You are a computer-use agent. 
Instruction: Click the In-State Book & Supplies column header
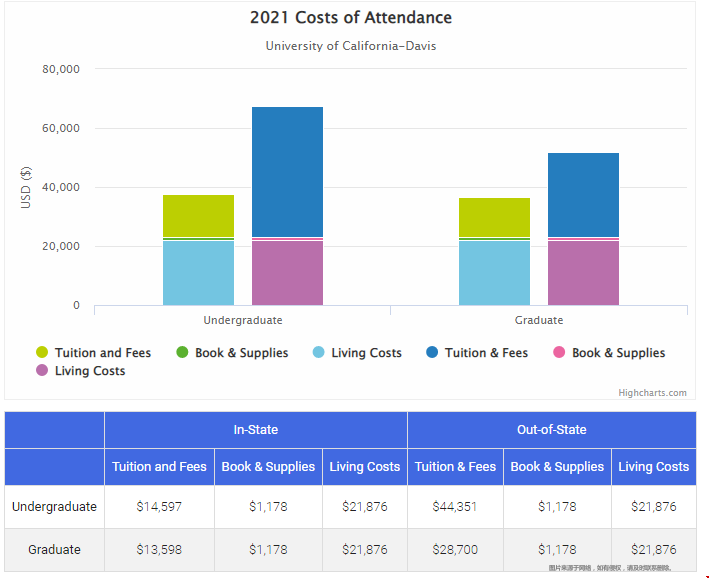(x=268, y=467)
